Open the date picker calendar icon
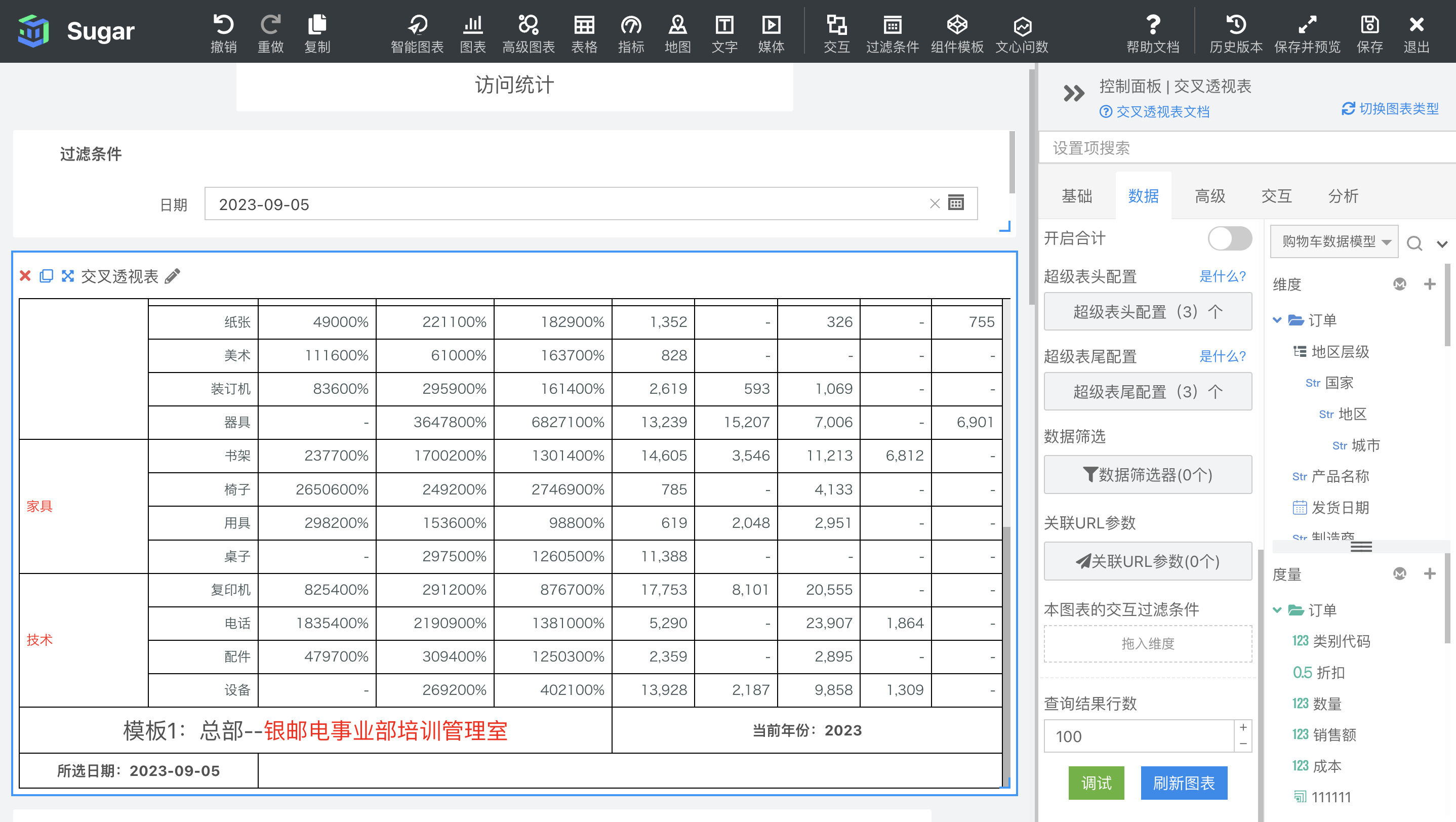The image size is (1456, 822). pos(956,203)
